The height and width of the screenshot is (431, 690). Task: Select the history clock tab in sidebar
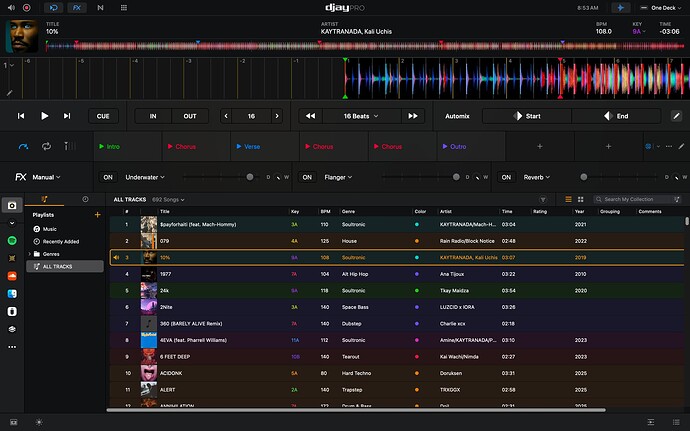point(85,199)
